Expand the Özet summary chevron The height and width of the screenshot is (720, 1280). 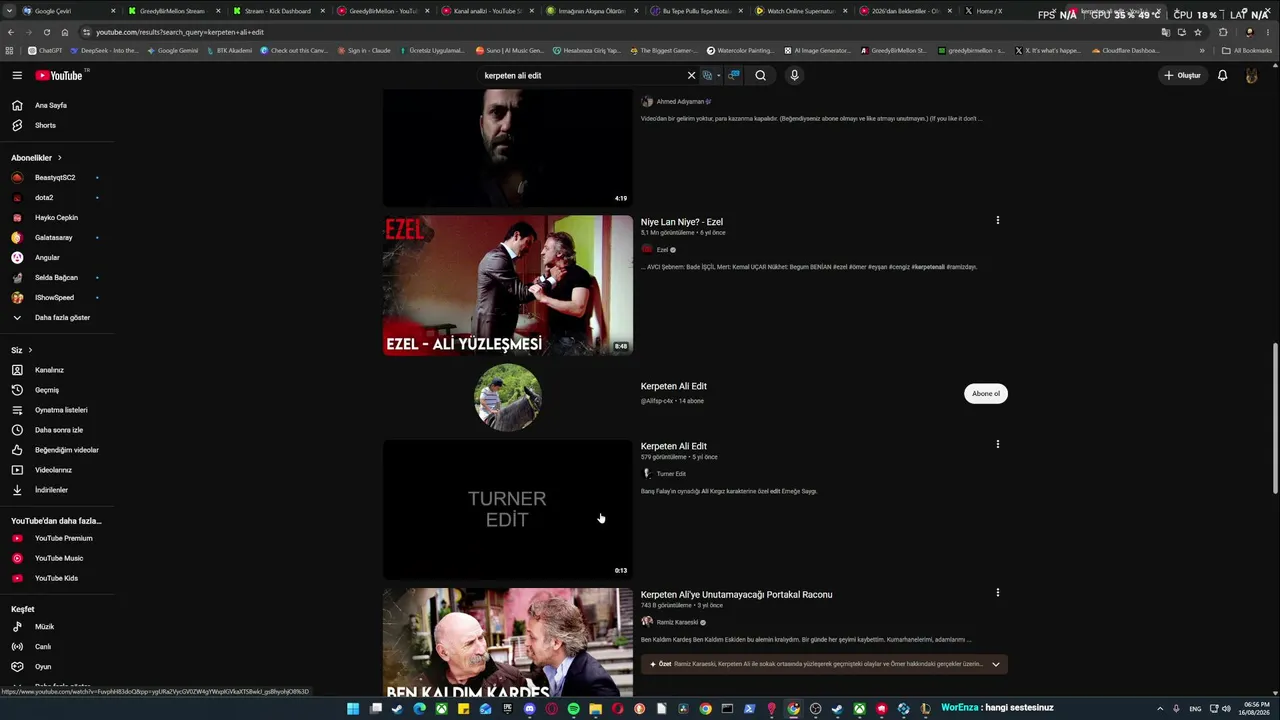tap(995, 664)
